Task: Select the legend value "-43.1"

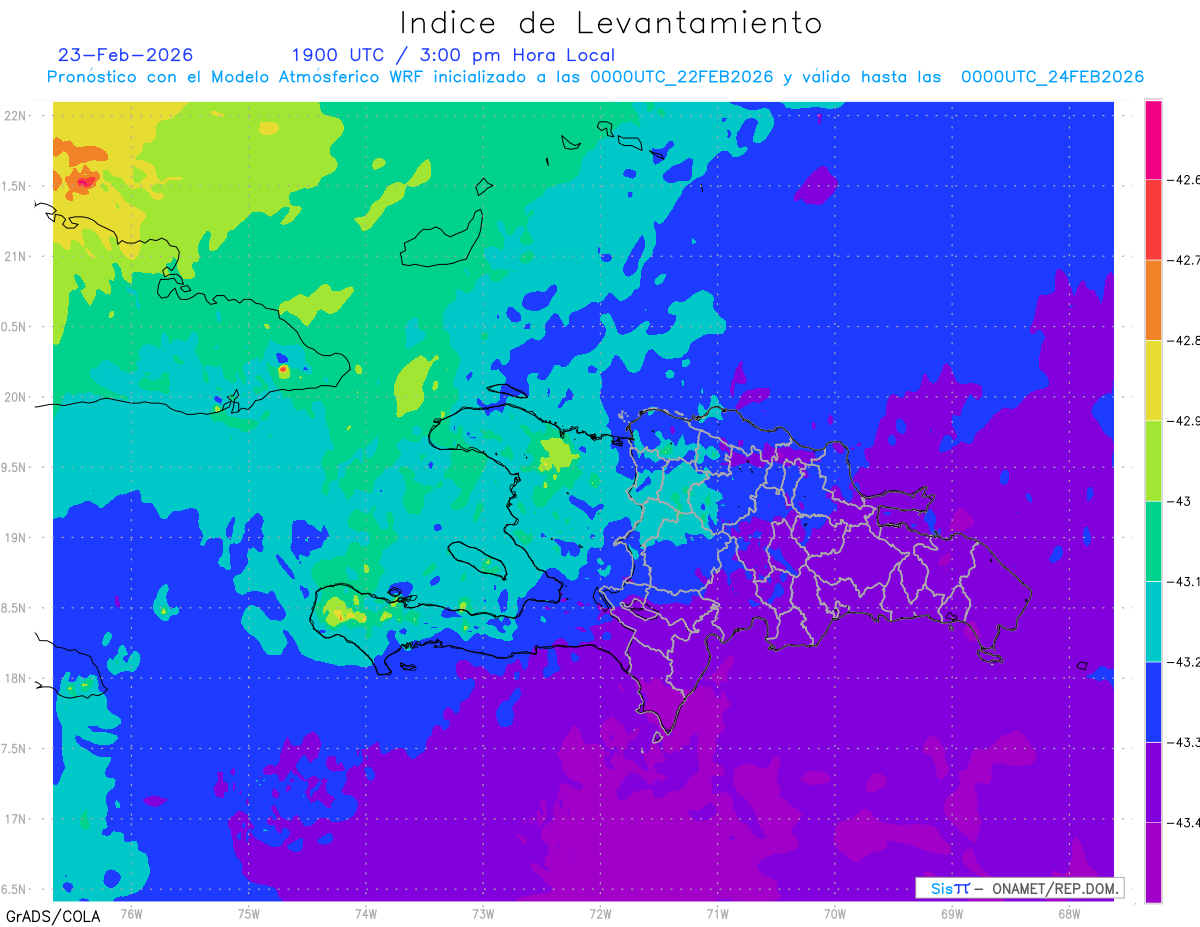Action: pyautogui.click(x=1183, y=581)
